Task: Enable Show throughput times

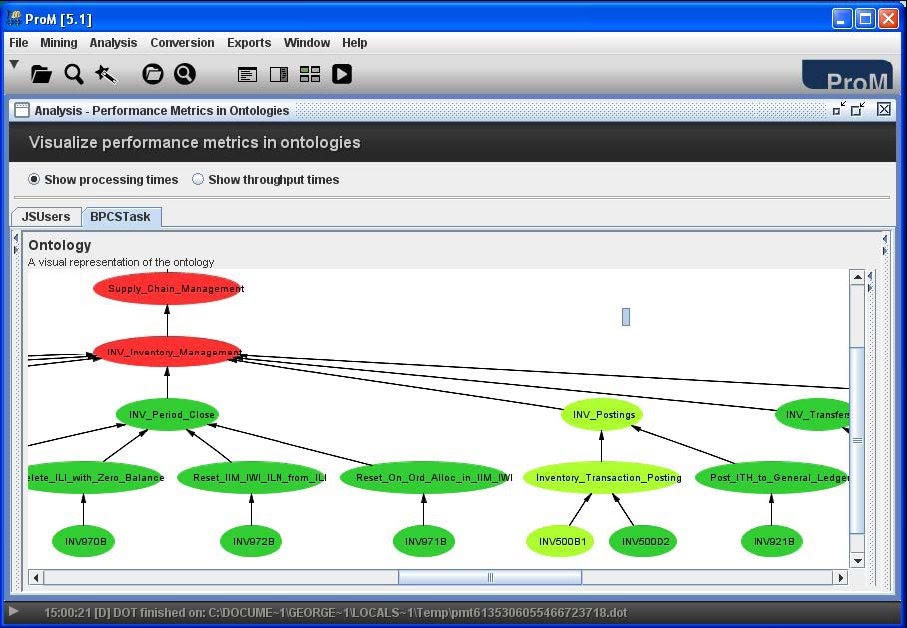Action: [198, 180]
